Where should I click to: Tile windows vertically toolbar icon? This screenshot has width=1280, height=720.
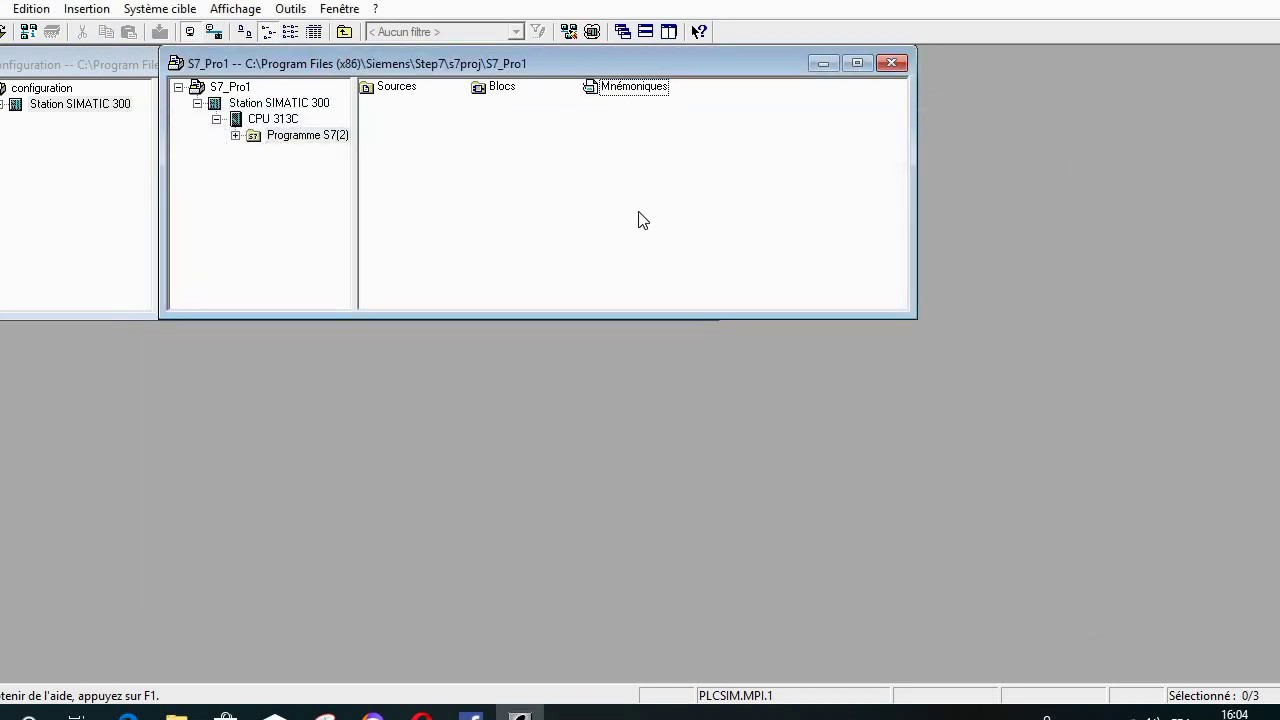point(669,32)
